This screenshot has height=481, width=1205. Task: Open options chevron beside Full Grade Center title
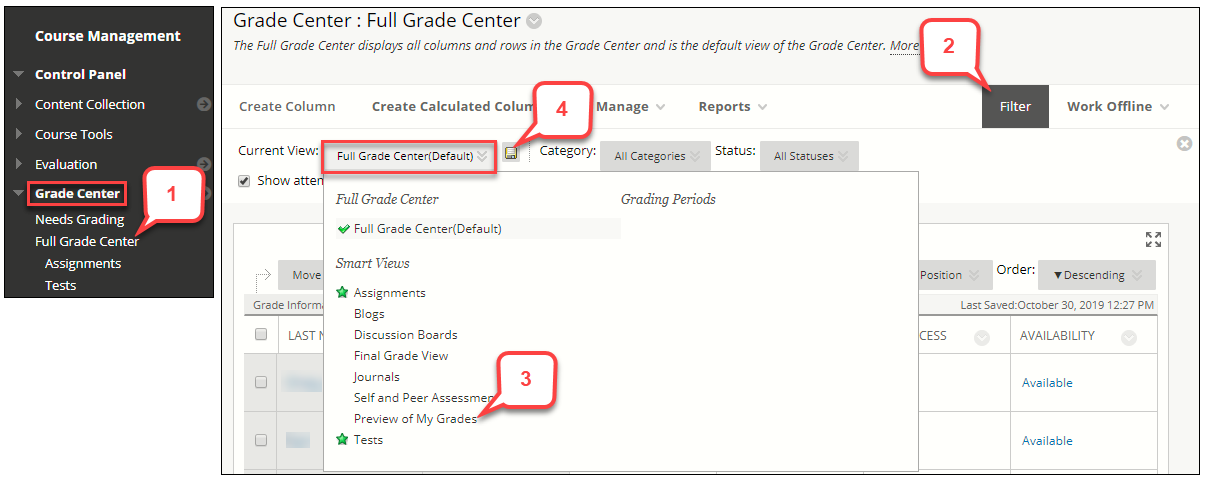tap(534, 21)
